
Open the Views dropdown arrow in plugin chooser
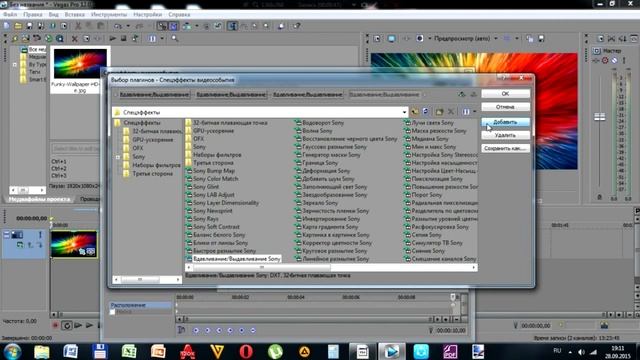(474, 112)
